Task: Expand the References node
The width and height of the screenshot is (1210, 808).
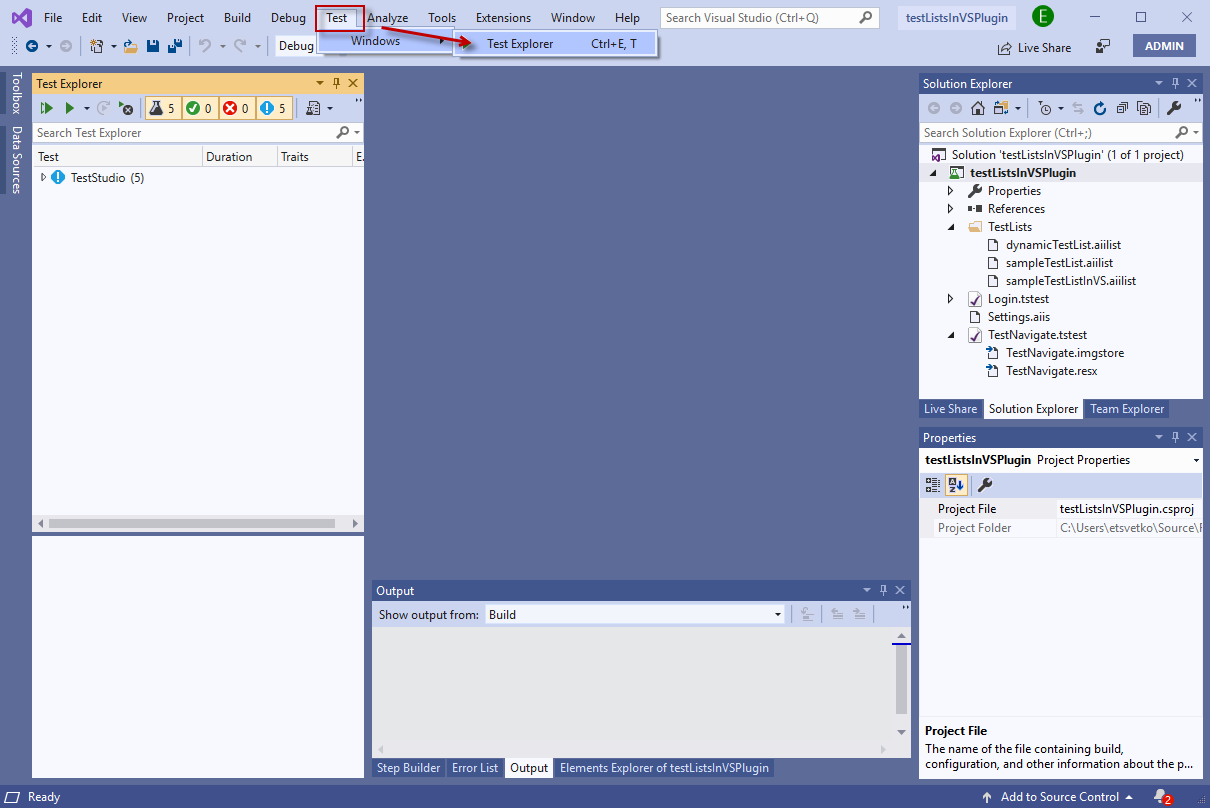Action: click(x=951, y=209)
